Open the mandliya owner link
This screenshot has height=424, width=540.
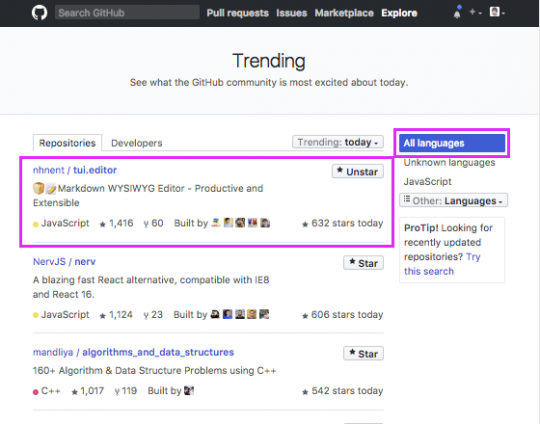click(53, 352)
